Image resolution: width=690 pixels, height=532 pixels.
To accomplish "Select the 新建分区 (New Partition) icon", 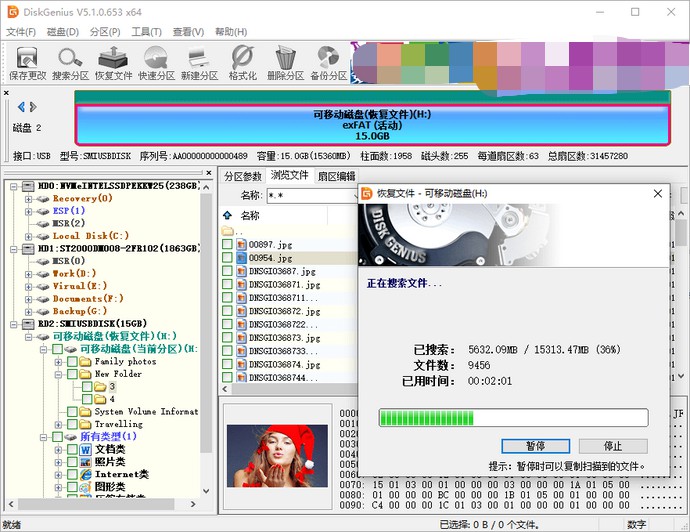I will tap(199, 62).
